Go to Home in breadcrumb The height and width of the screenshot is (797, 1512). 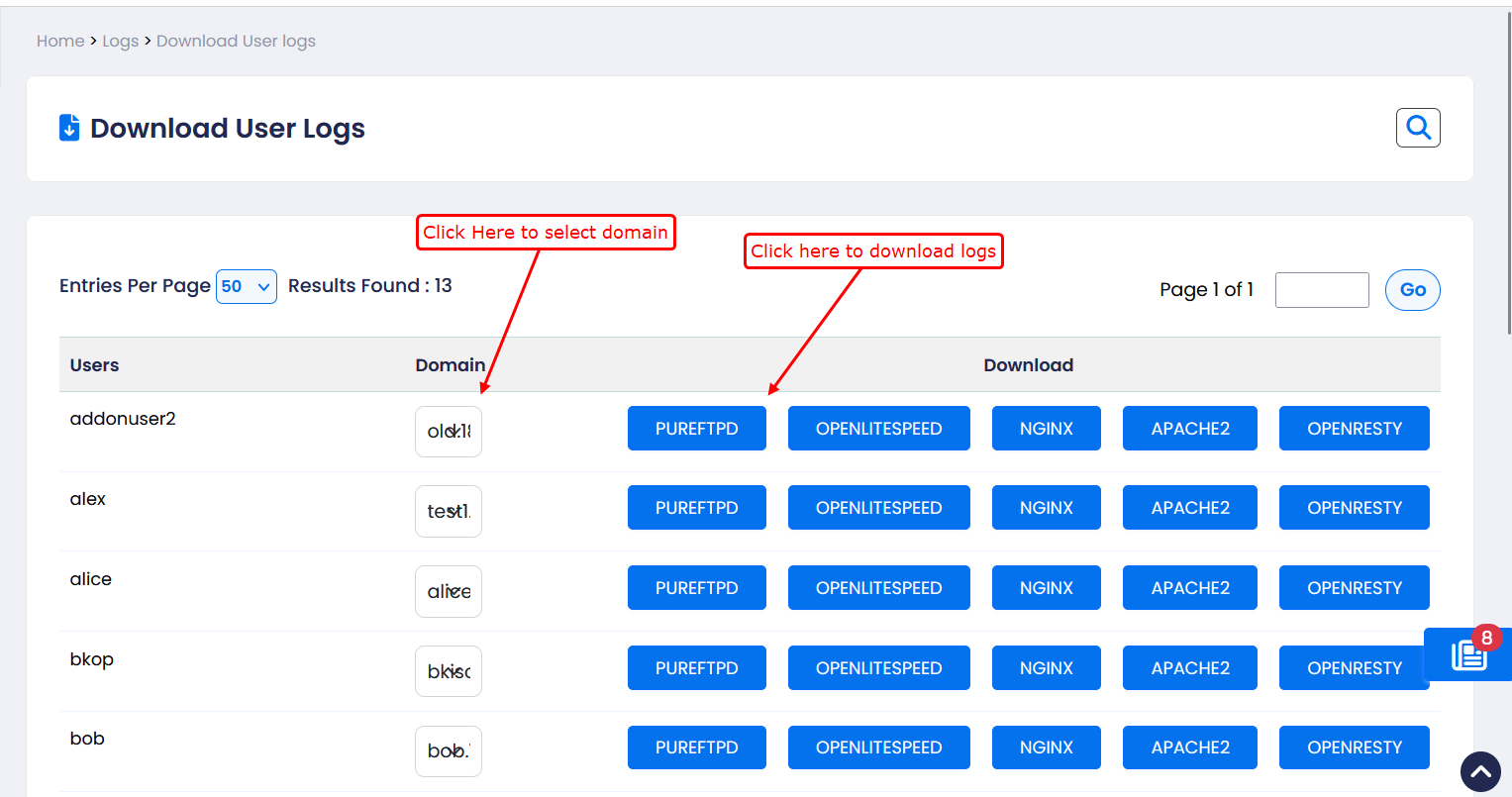(60, 41)
